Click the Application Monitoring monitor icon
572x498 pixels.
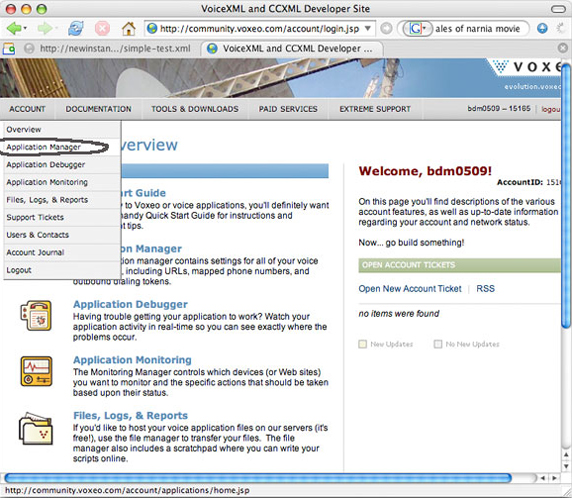(36, 371)
